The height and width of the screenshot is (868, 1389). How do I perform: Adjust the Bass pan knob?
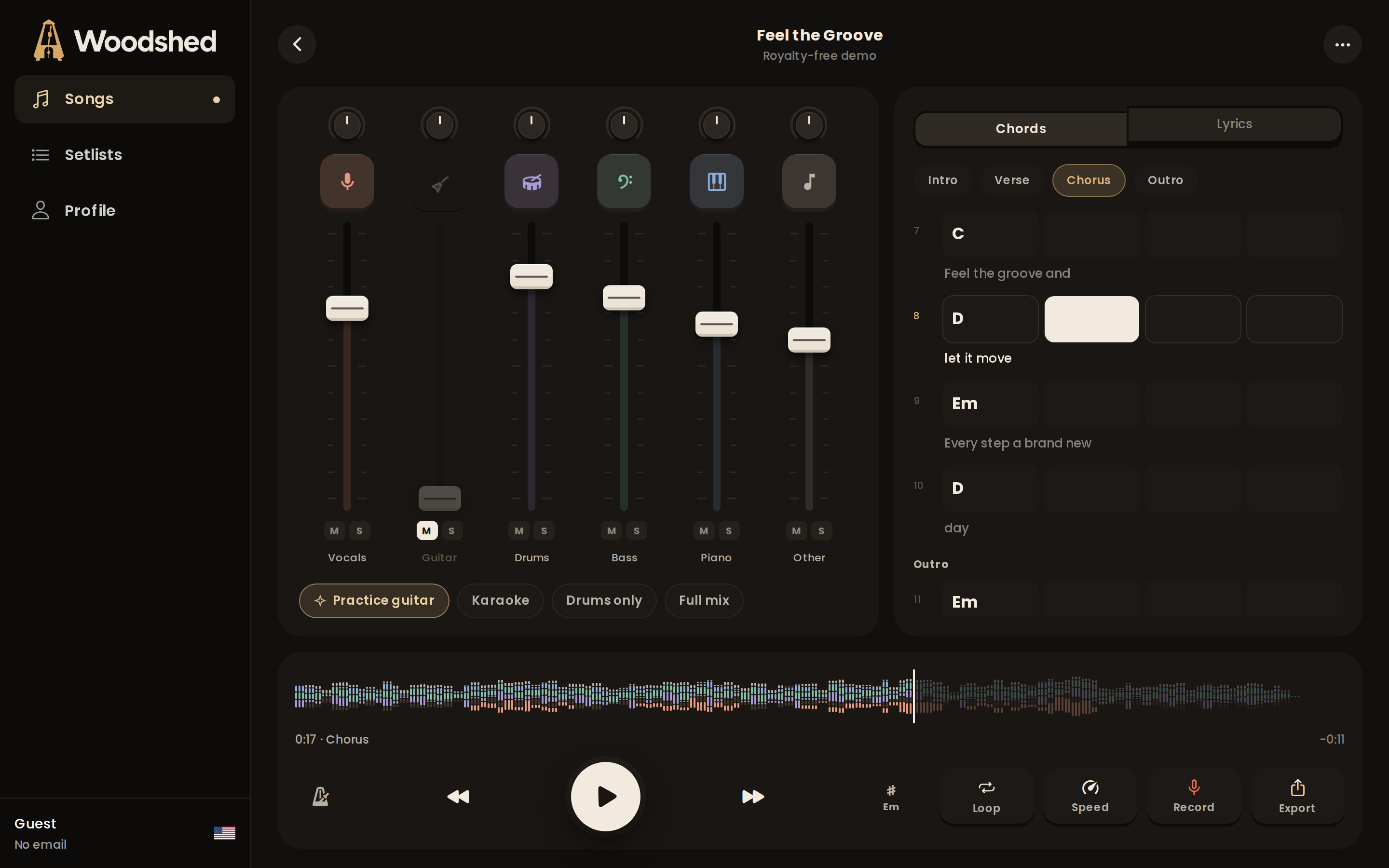[624, 124]
